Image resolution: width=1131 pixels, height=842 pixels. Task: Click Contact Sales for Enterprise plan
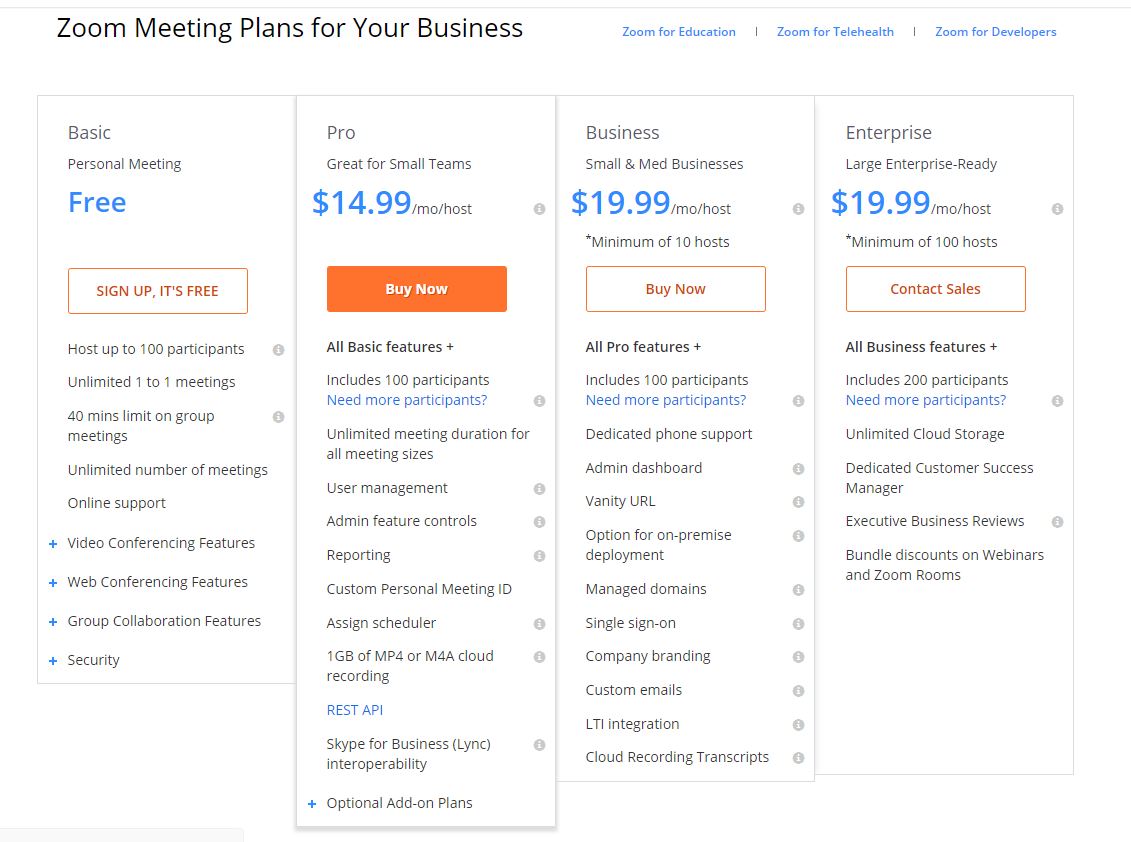(935, 289)
